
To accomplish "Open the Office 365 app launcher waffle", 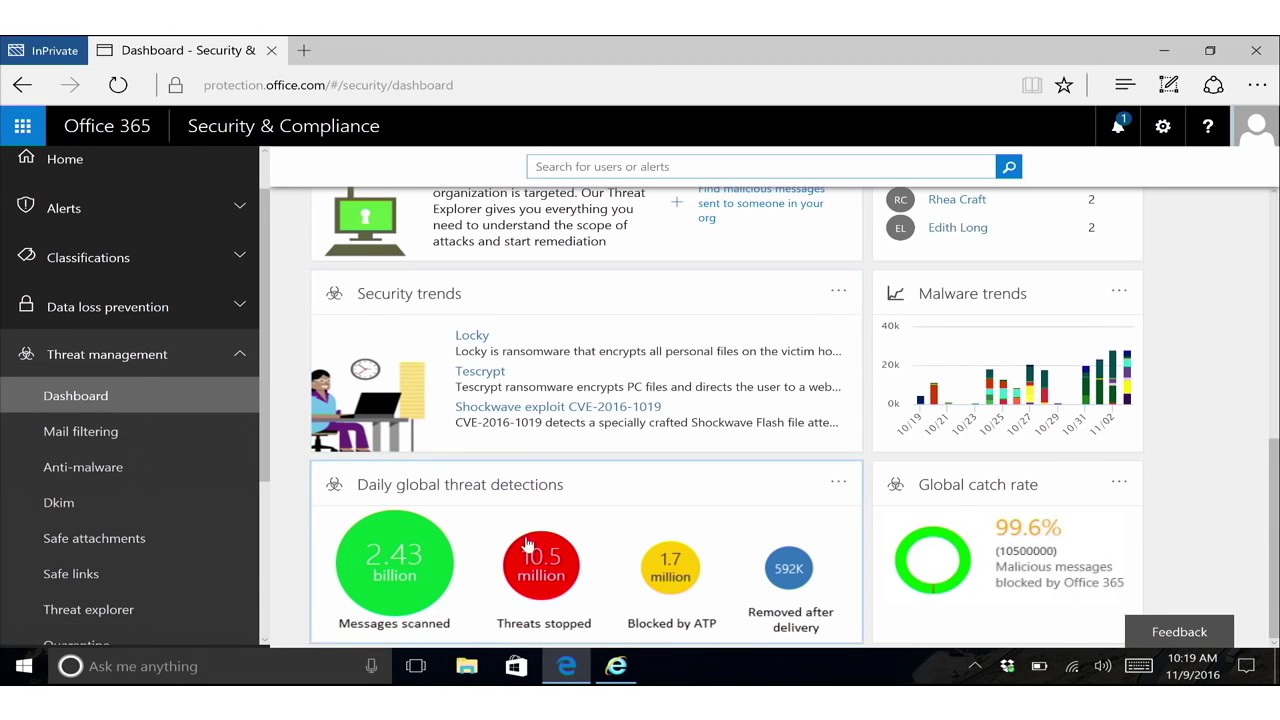I will pos(22,126).
